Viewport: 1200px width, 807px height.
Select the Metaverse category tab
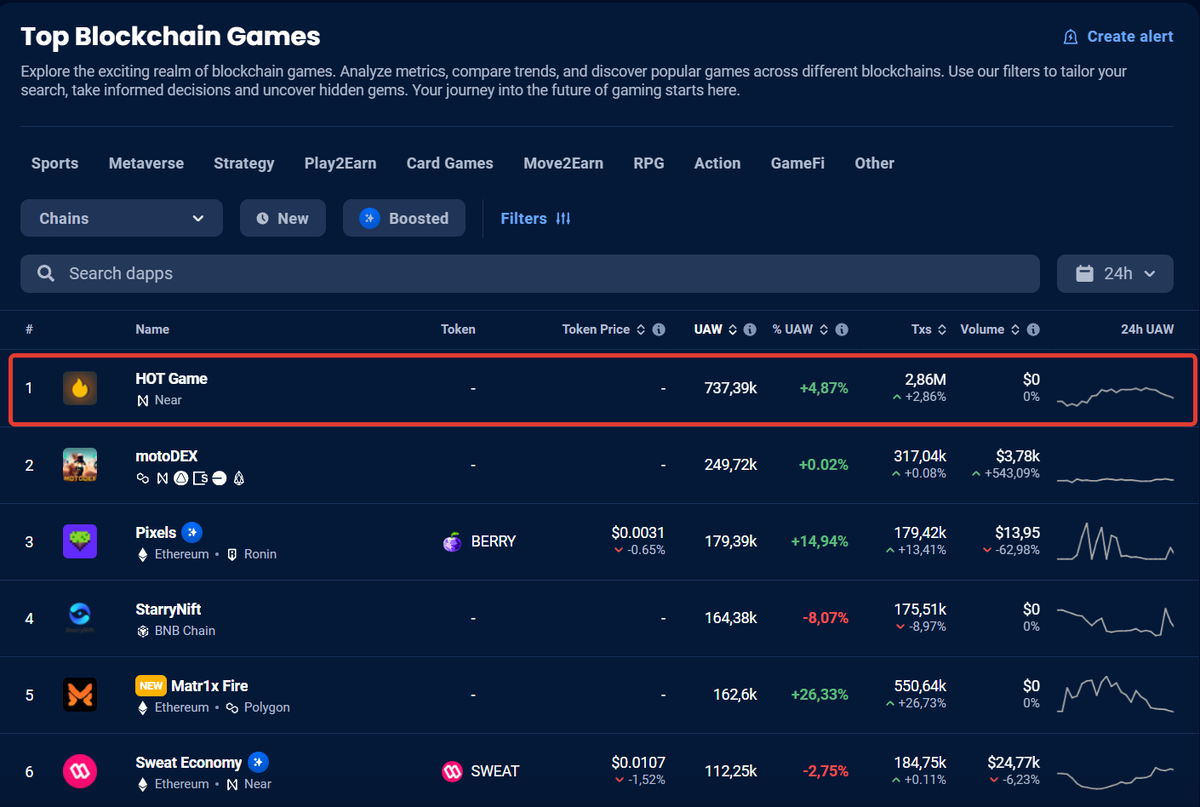tap(146, 163)
